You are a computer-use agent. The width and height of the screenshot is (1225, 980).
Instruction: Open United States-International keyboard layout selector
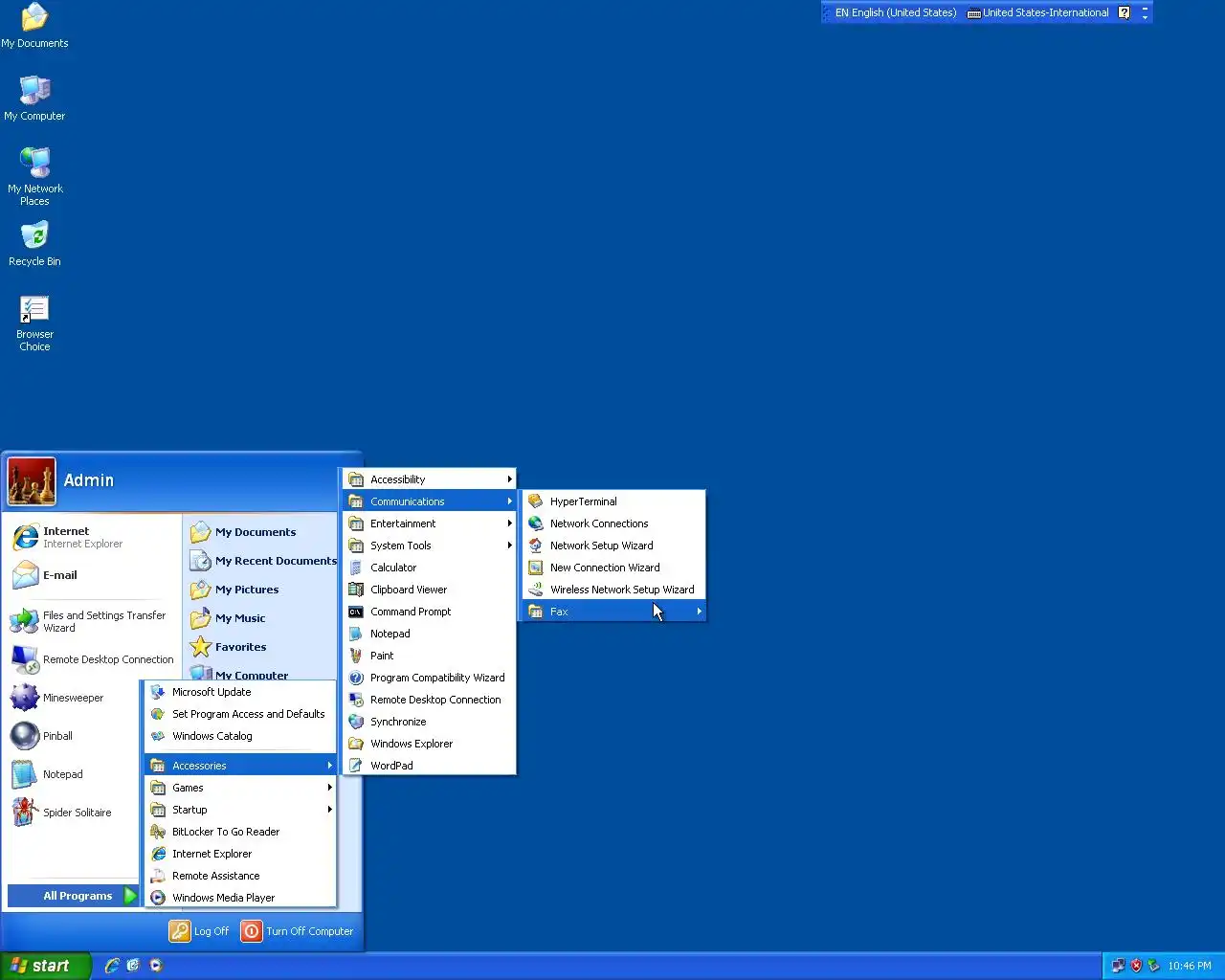1038,12
